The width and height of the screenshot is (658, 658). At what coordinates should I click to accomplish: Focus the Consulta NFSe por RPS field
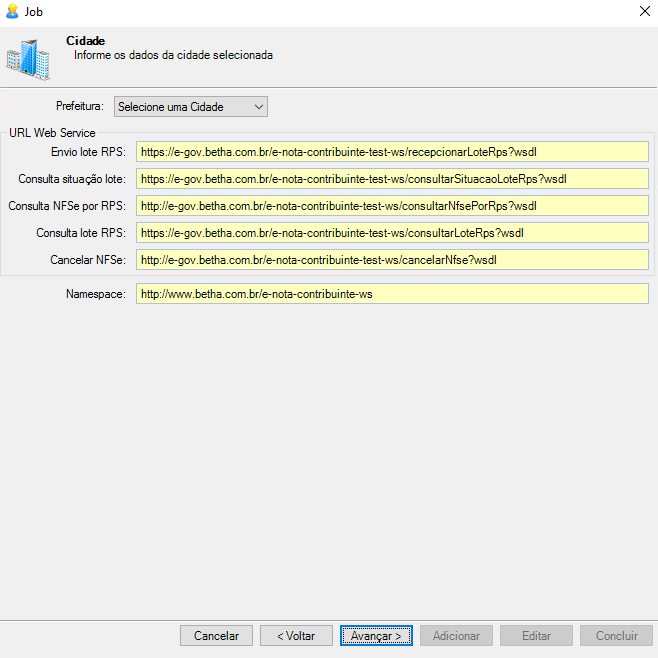click(392, 206)
